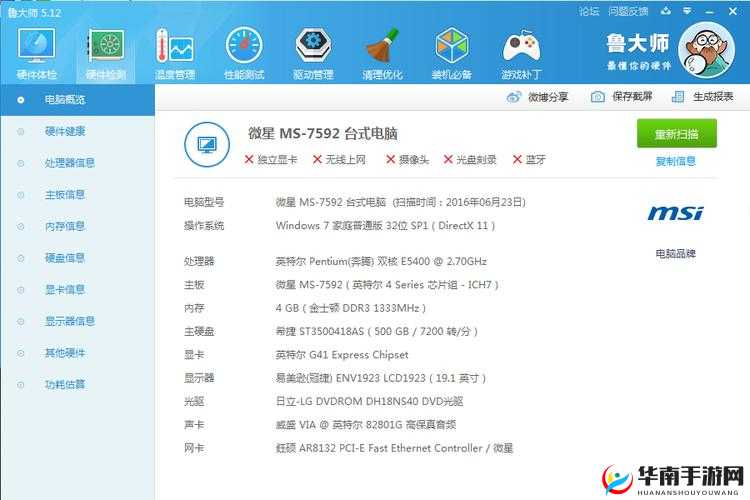Open 游戏补丁 gamepad icon
Viewport: 750px width, 500px height.
pos(521,47)
